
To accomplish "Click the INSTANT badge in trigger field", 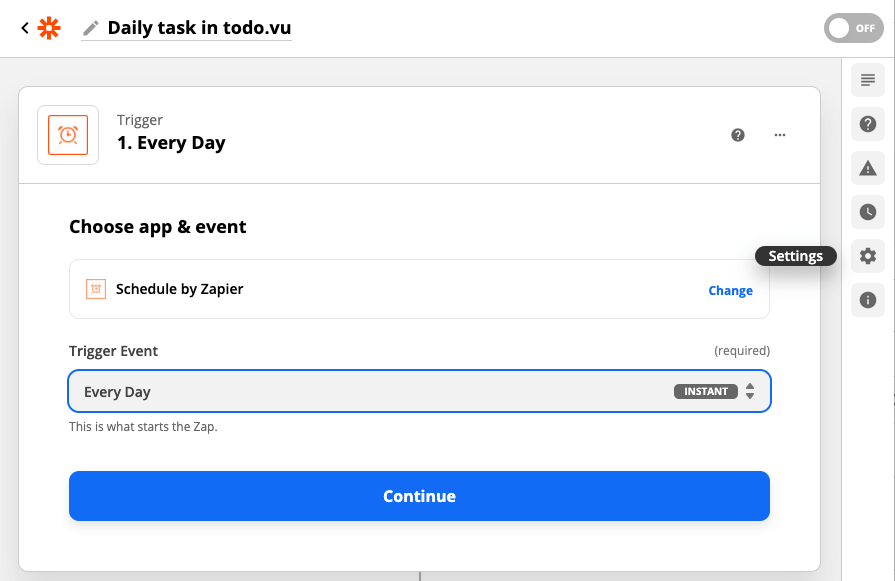I will click(705, 392).
